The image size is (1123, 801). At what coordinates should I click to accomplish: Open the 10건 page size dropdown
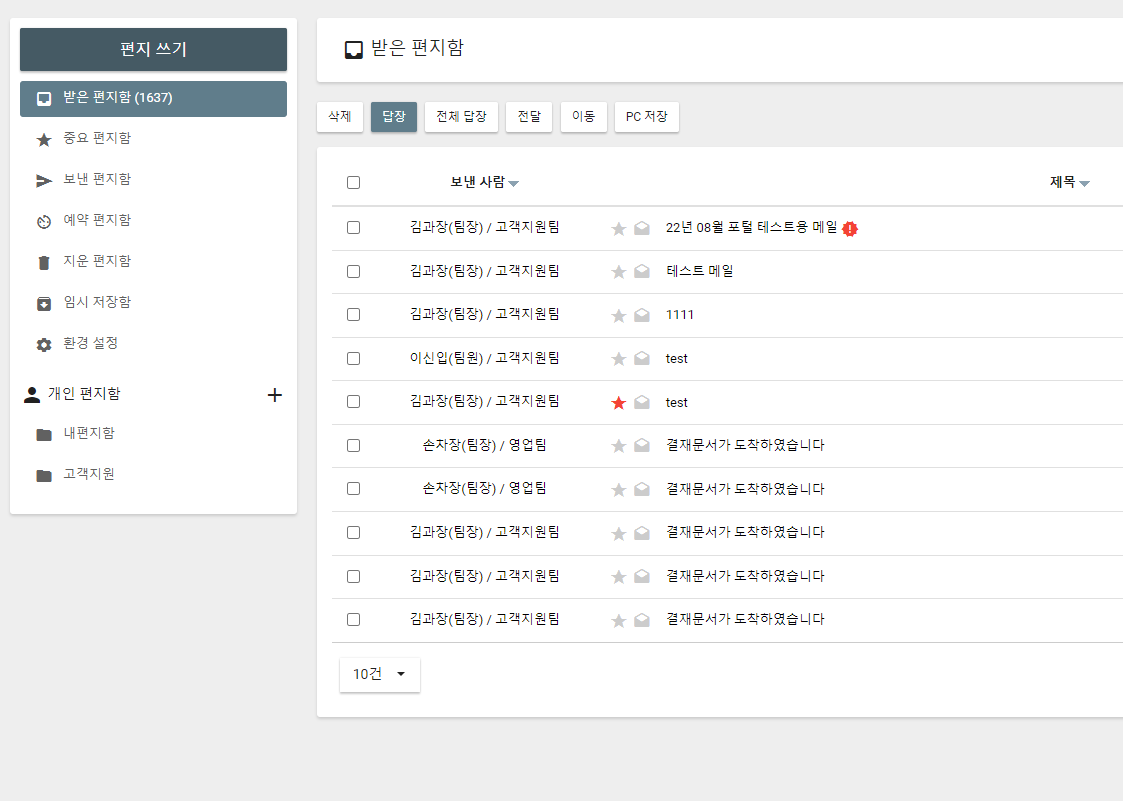click(380, 674)
